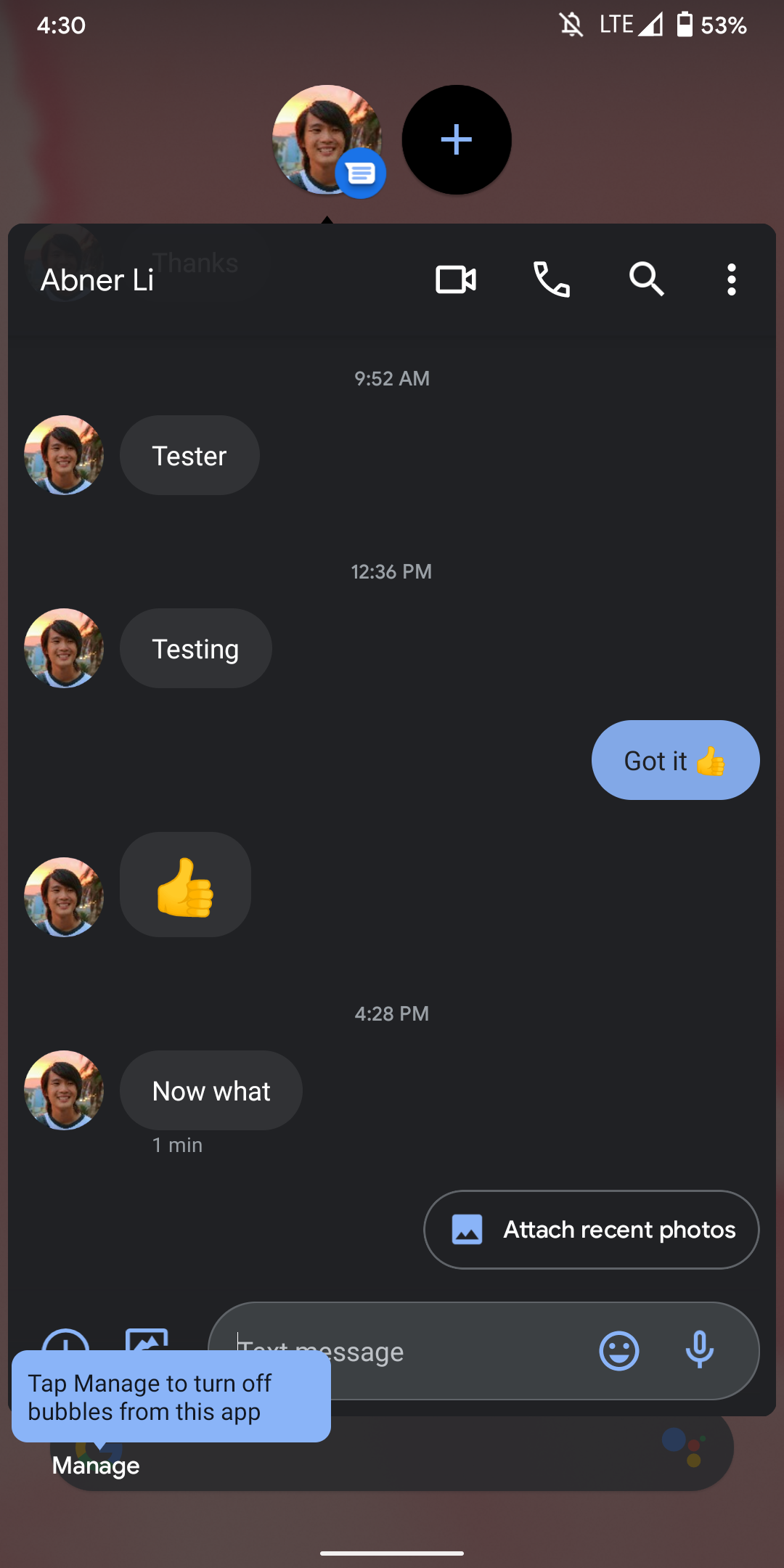
Task: Tap the Manage button
Action: pyautogui.click(x=96, y=1466)
